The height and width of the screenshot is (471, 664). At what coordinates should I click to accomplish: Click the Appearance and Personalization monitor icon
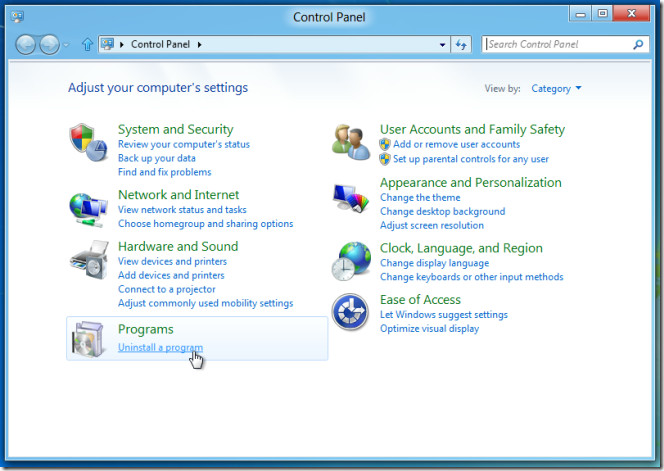tap(351, 198)
